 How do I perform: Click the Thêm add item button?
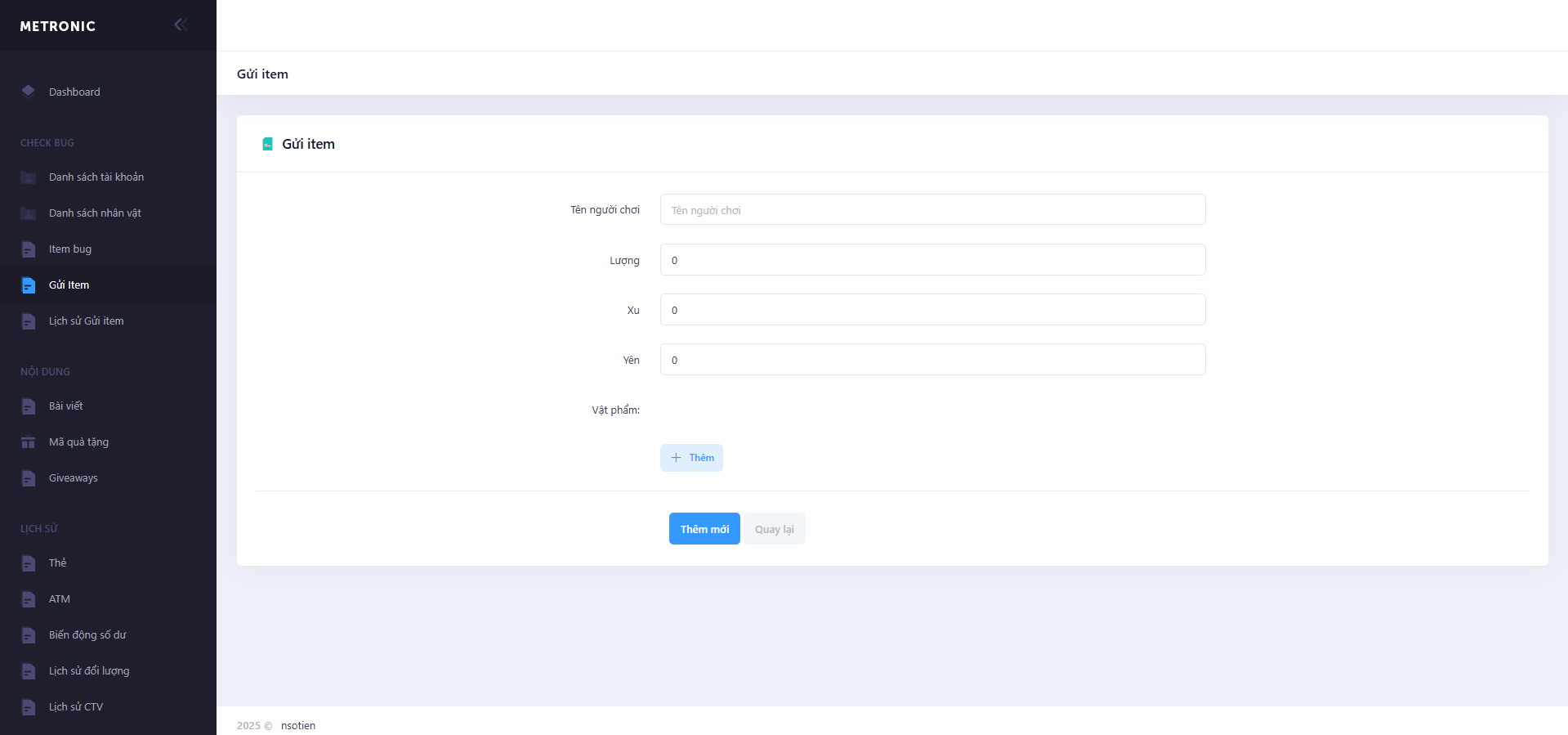[x=691, y=458]
